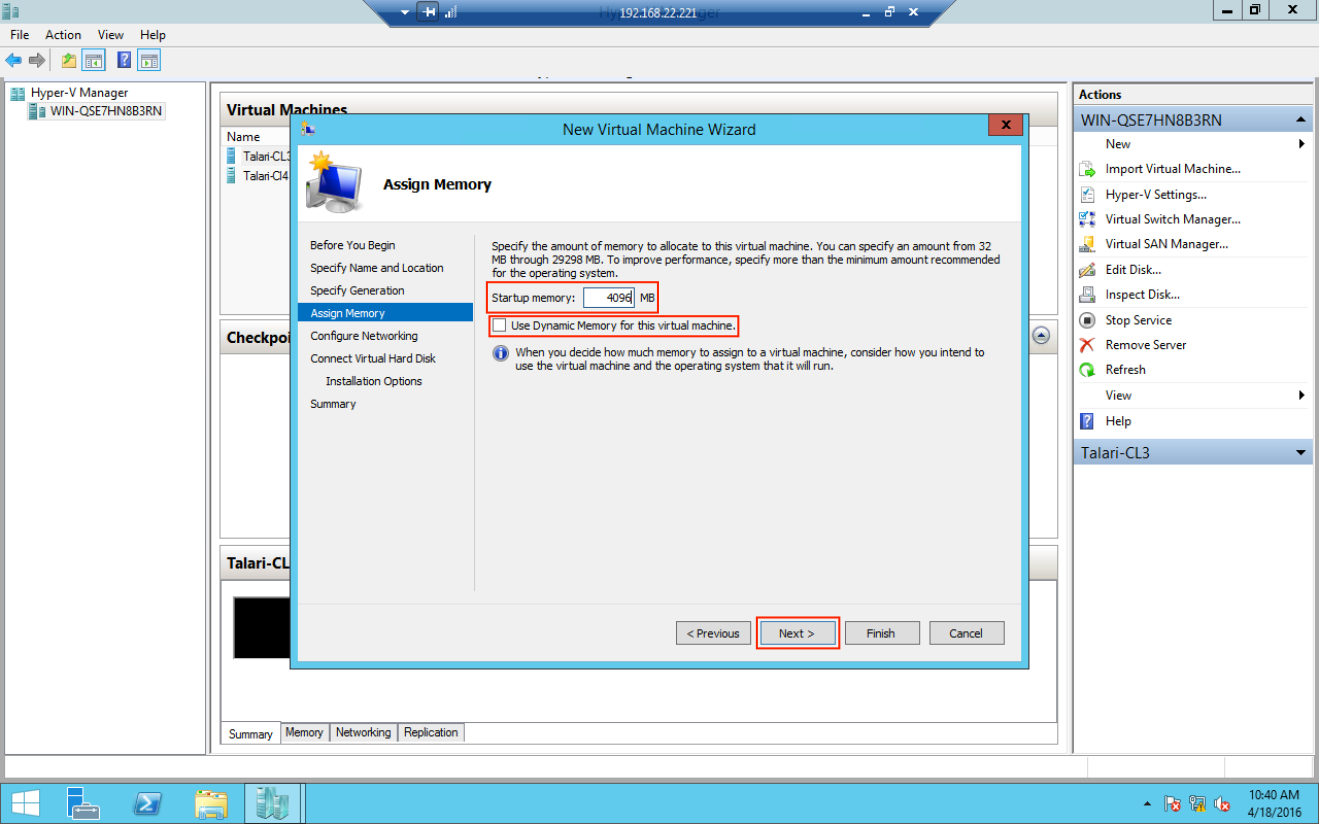Click the Inspect Disk icon

[x=1087, y=295]
